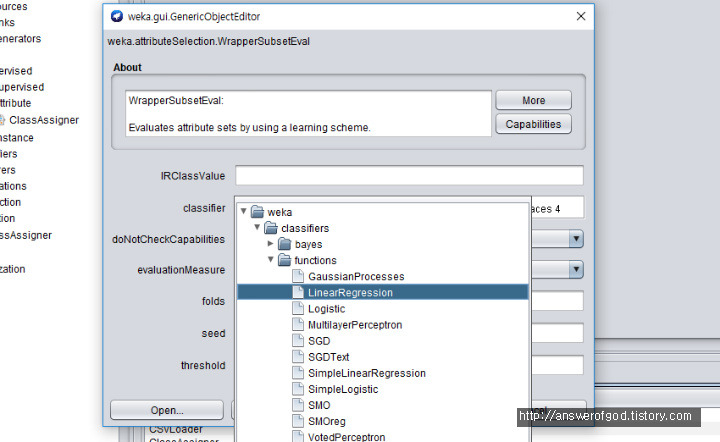Click the 'ttribute' item in the background sidebar

point(16,103)
